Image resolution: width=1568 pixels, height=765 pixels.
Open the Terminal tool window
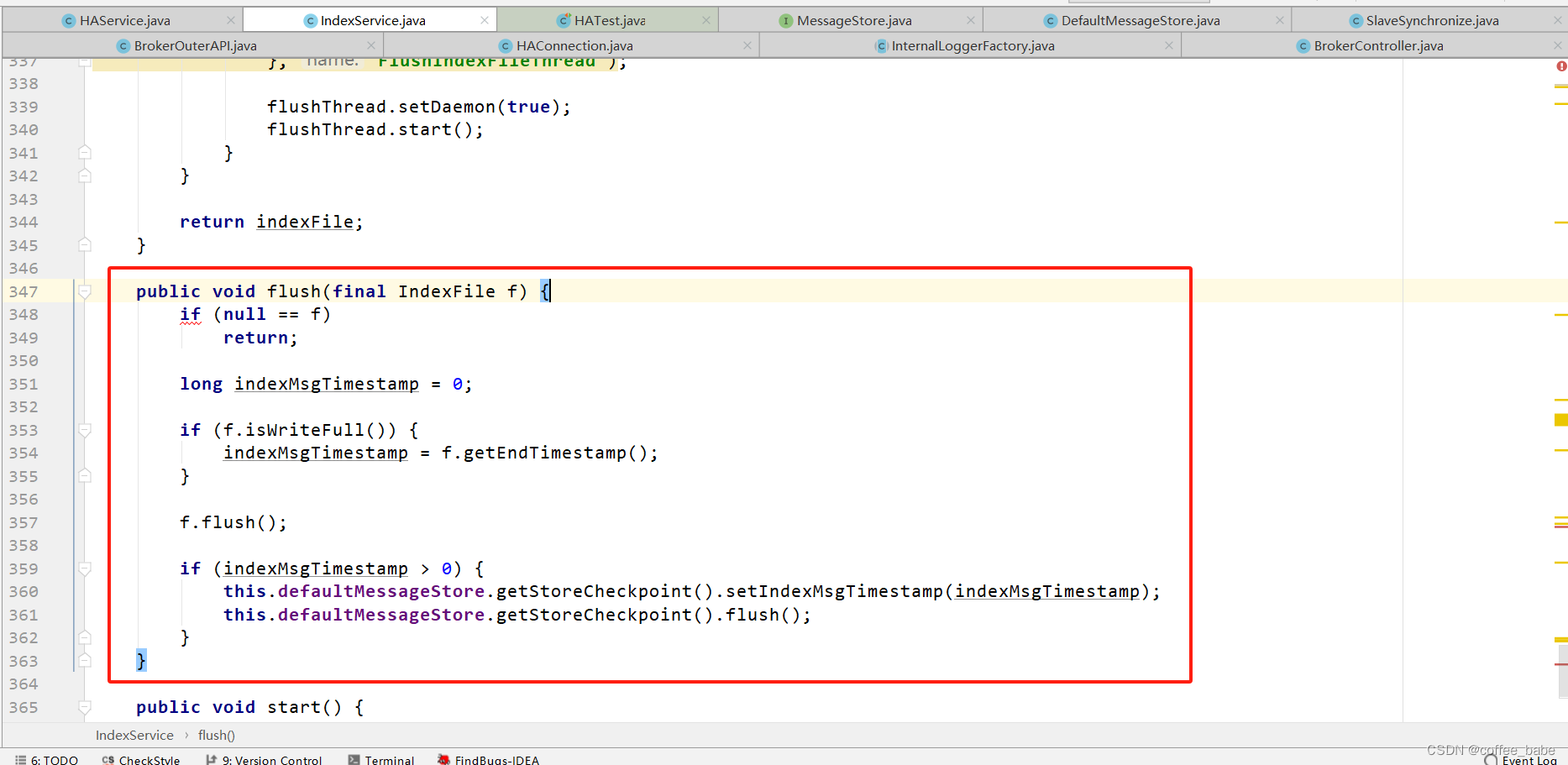[381, 759]
